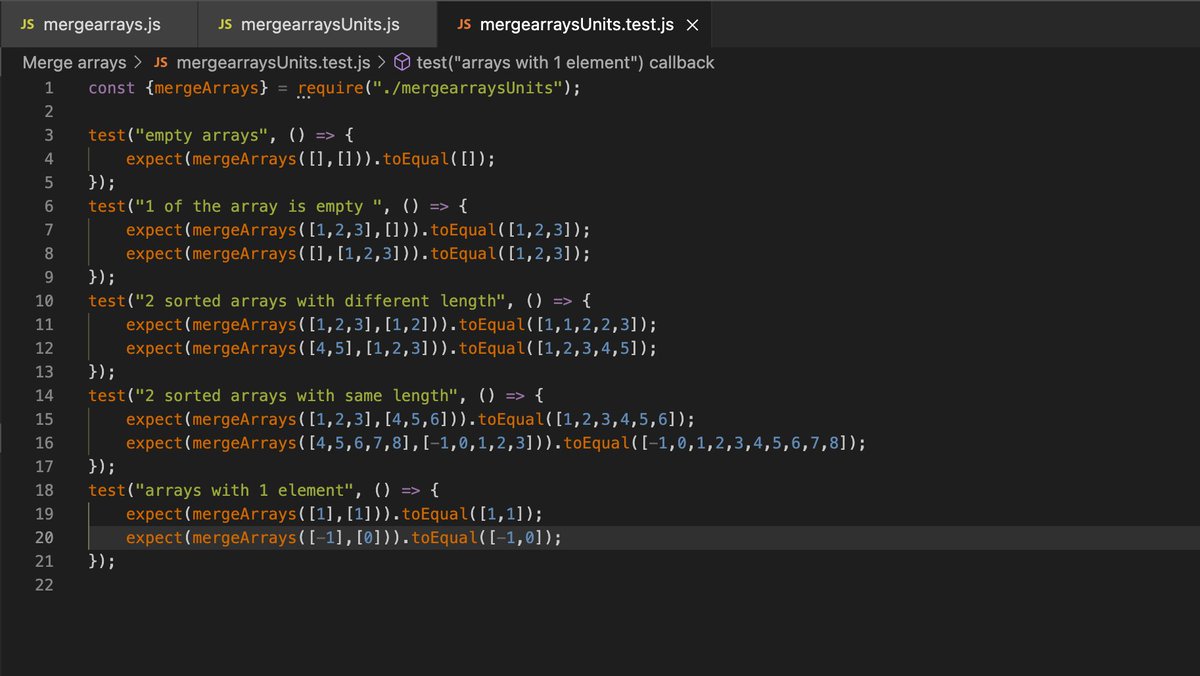1200x676 pixels.
Task: Click the expect call on line 7
Action: pyautogui.click(x=154, y=229)
